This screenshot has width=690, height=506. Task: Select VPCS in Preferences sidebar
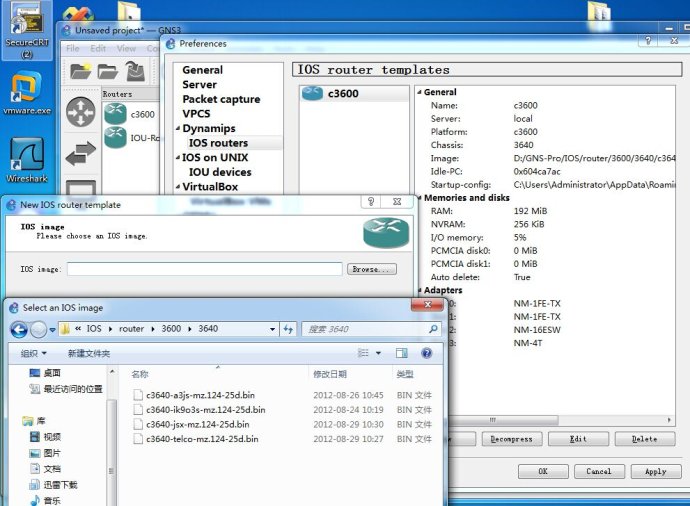pyautogui.click(x=196, y=114)
